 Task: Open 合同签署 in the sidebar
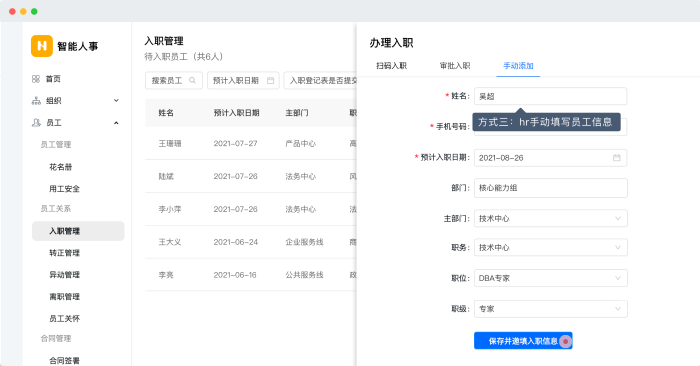coord(64,361)
